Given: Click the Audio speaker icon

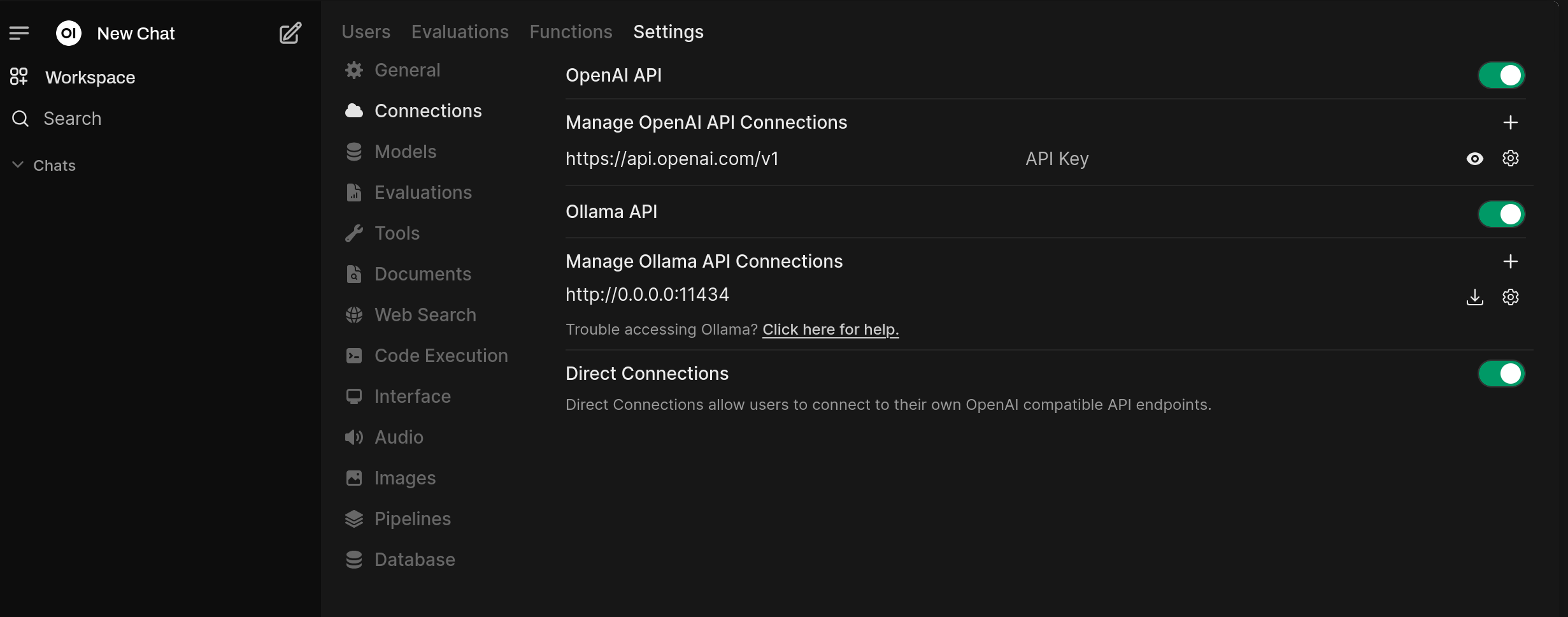Looking at the screenshot, I should [354, 437].
